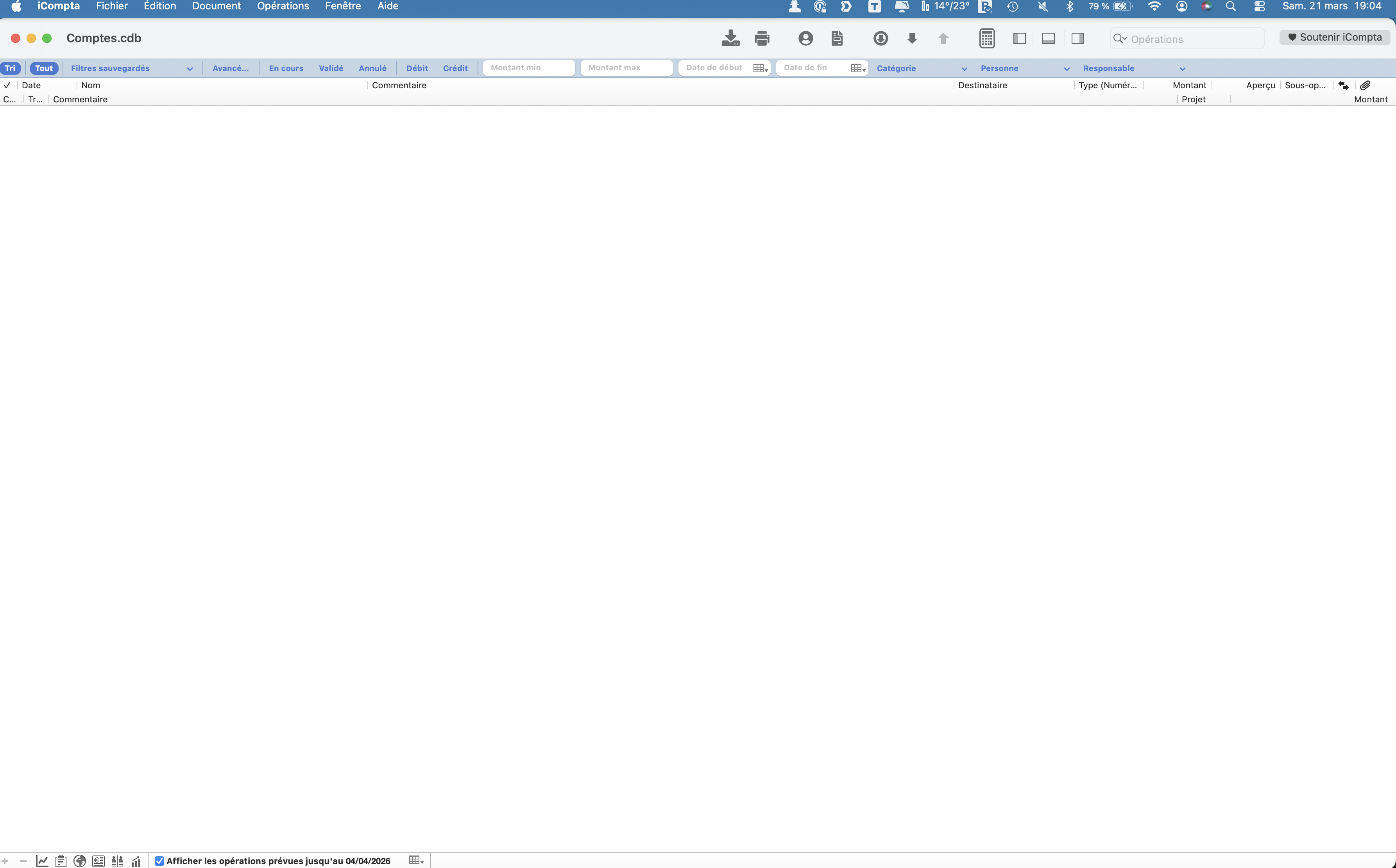Click the euro banknote icon in bottom bar
1396x868 pixels.
[x=98, y=861]
